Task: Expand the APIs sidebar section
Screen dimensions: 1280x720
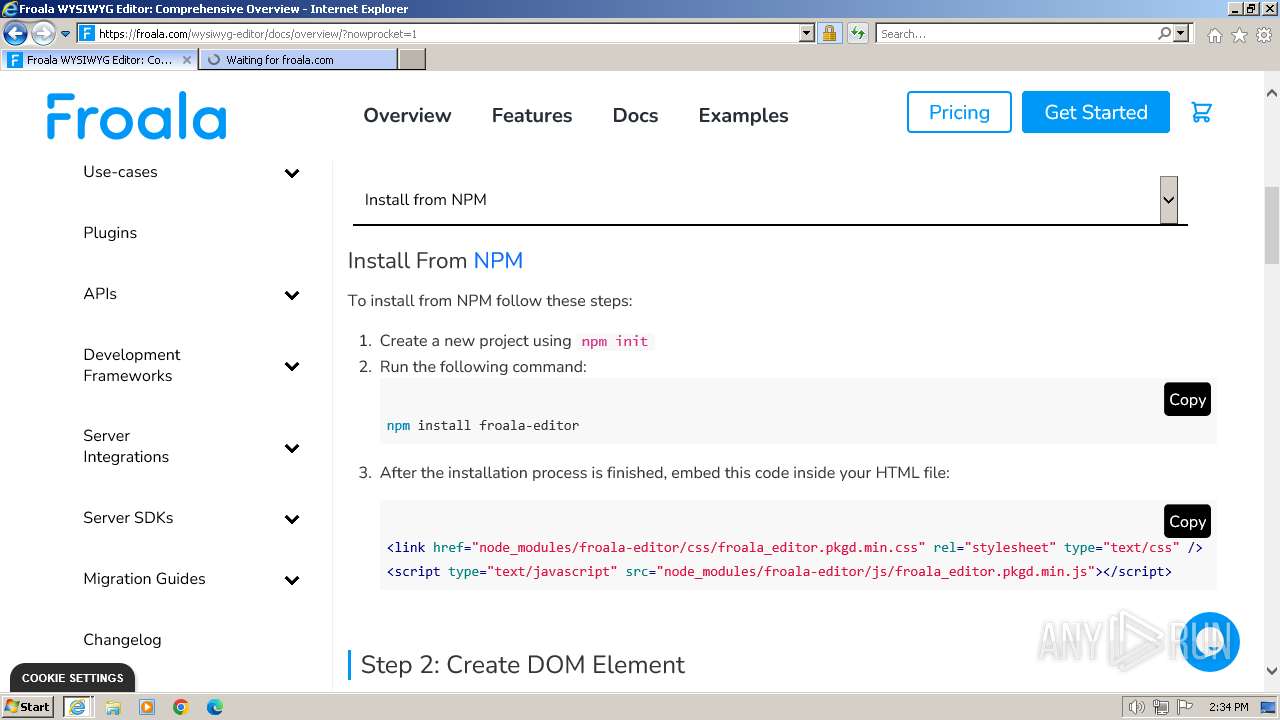Action: click(x=292, y=295)
